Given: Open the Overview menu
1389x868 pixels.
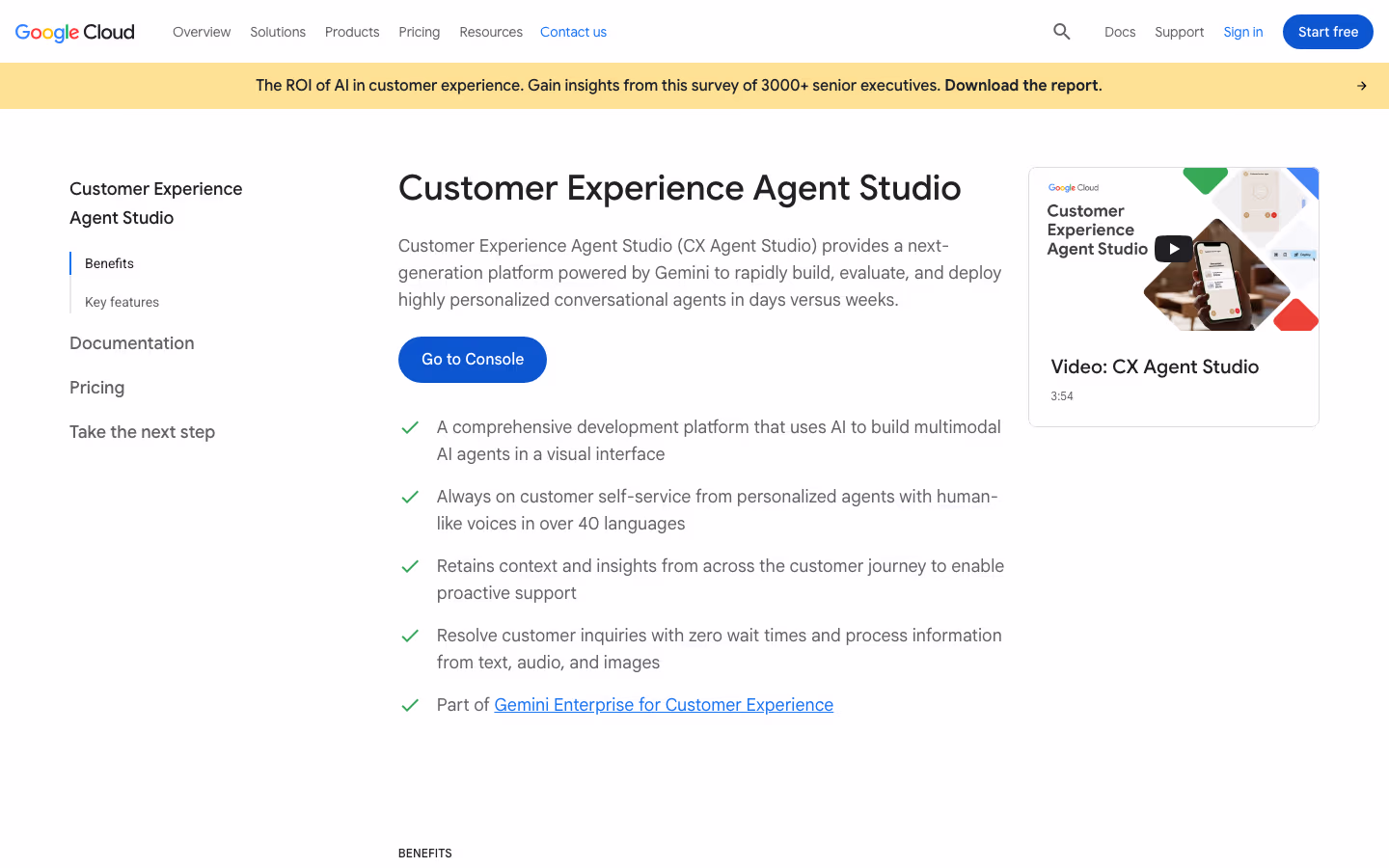Looking at the screenshot, I should point(202,32).
